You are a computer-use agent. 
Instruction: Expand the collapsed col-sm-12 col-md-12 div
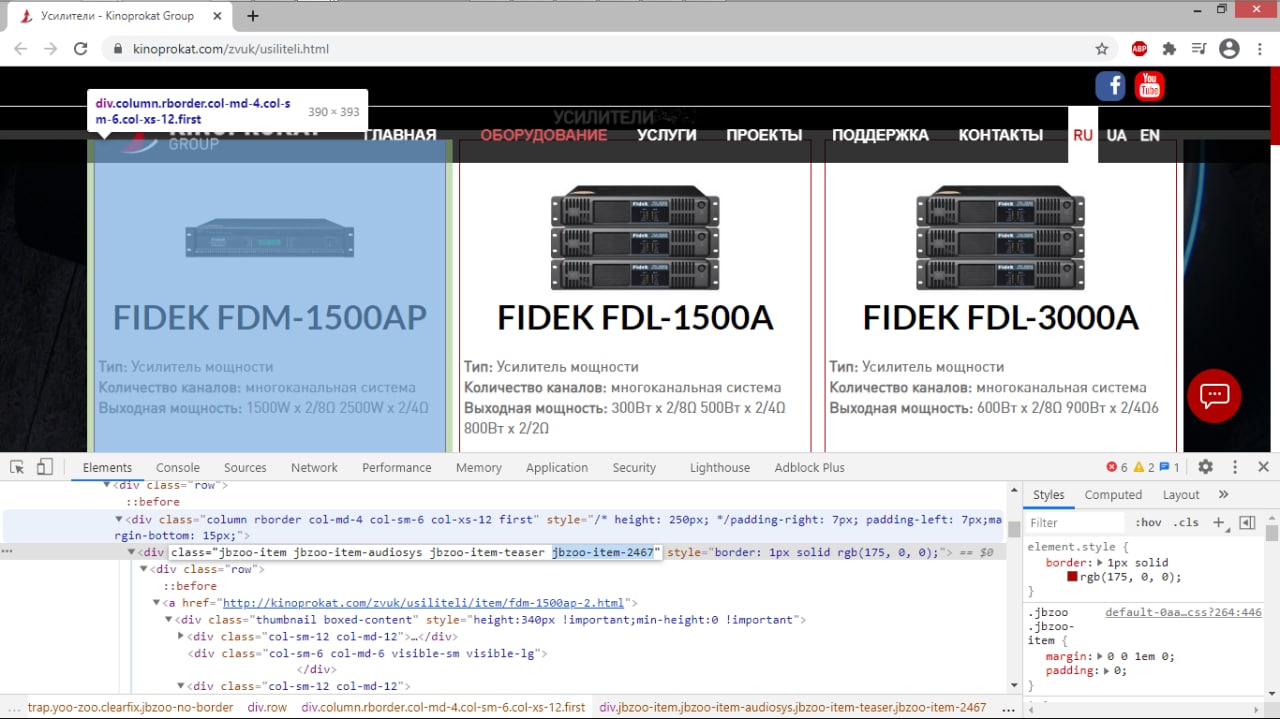(x=181, y=636)
